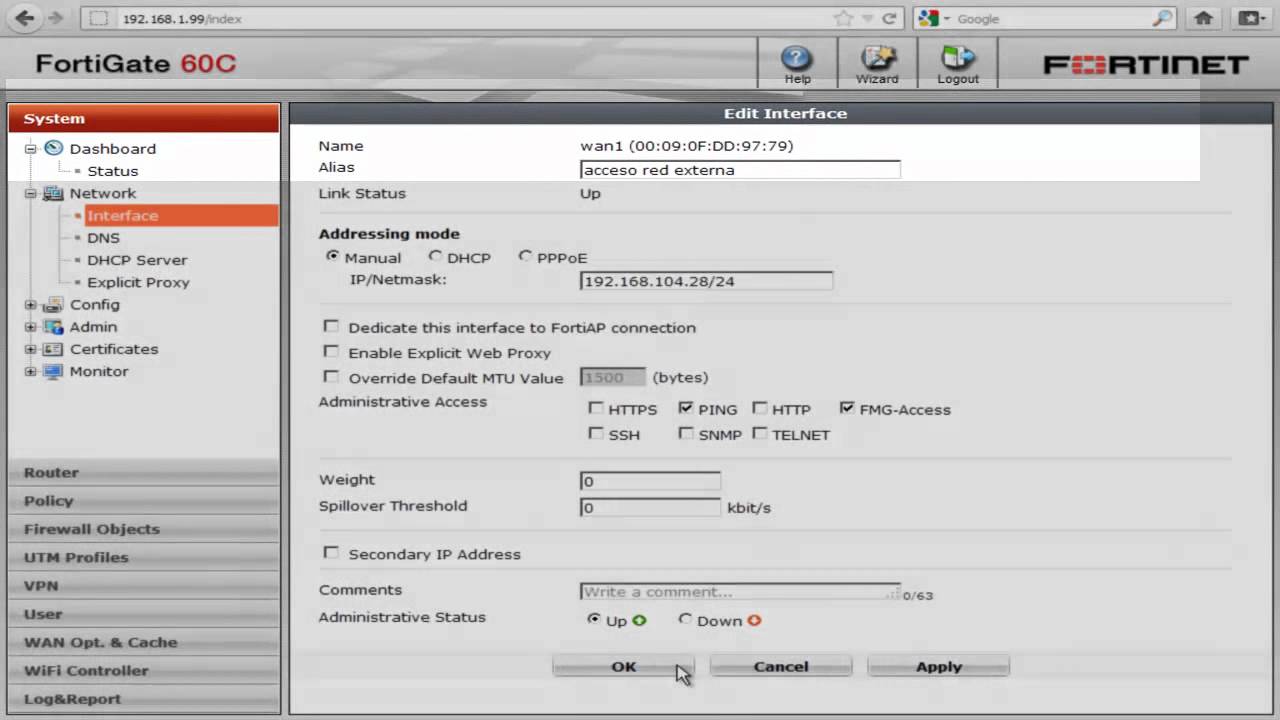Click the green Up status icon
Screen dimensions: 1280x720
[x=640, y=620]
